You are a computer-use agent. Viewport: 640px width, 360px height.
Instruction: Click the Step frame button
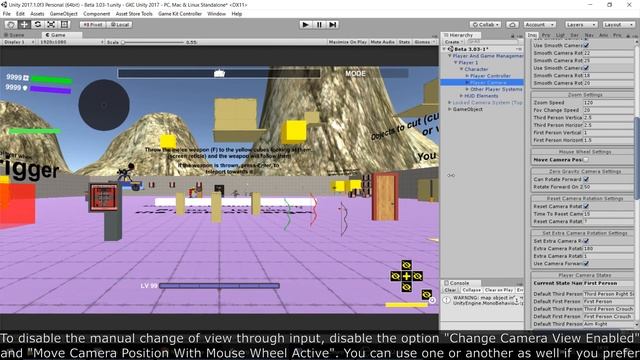333,24
